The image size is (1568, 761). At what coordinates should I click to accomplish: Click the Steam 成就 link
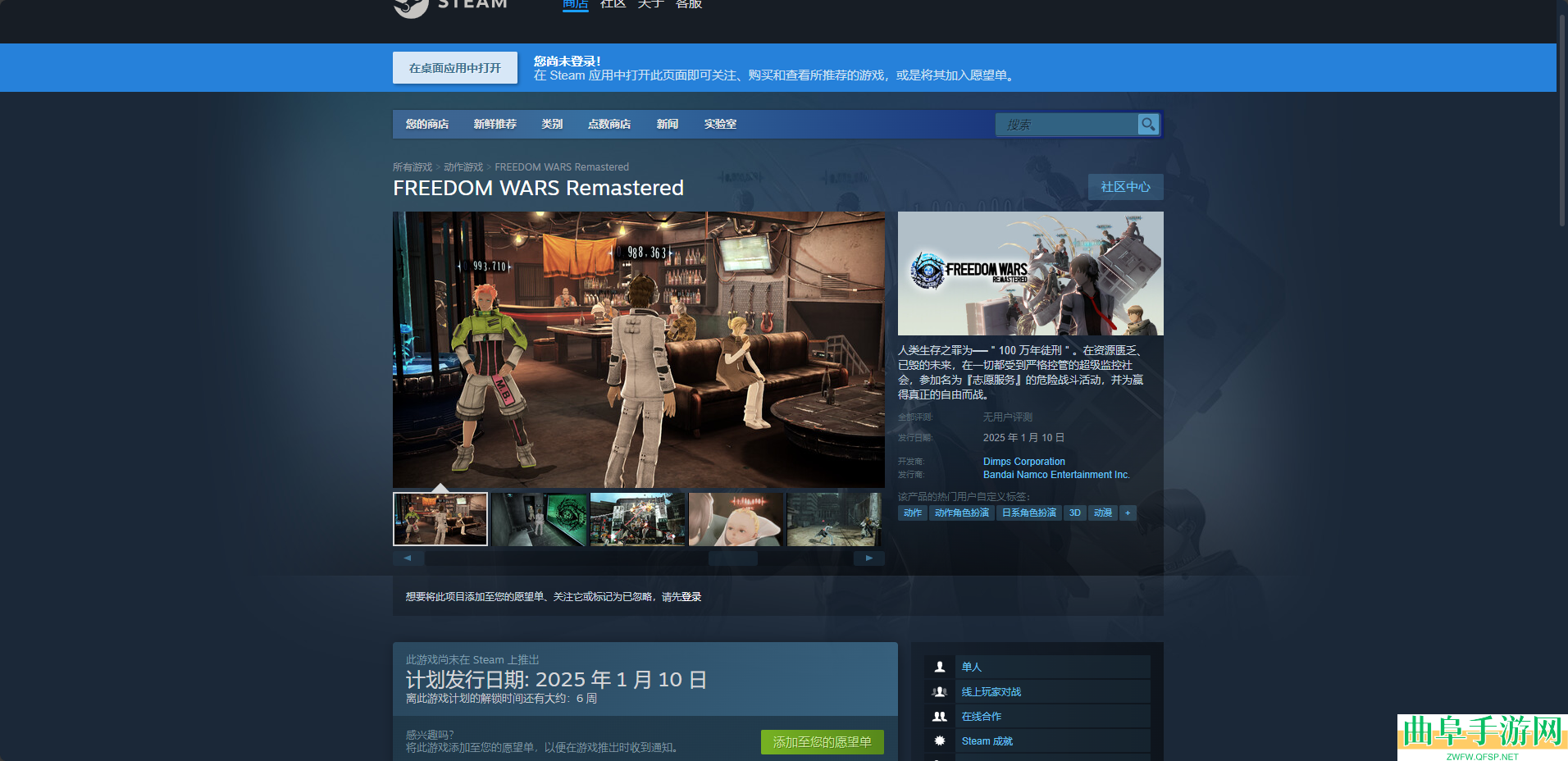(x=987, y=740)
